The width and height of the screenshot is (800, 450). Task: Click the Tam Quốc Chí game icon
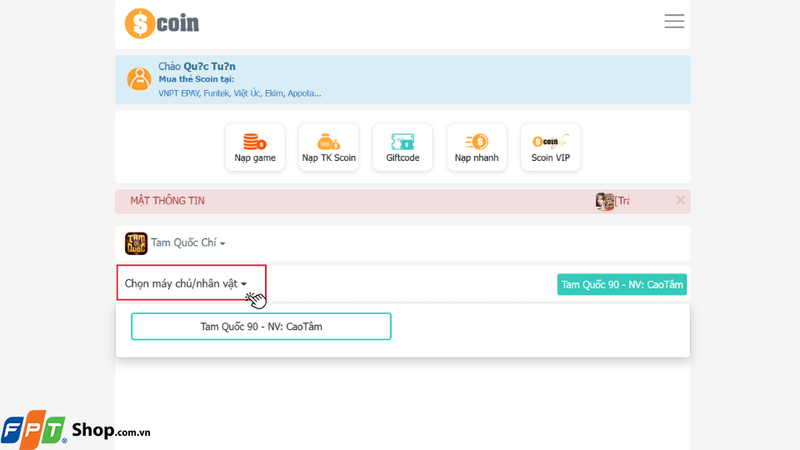coord(136,243)
